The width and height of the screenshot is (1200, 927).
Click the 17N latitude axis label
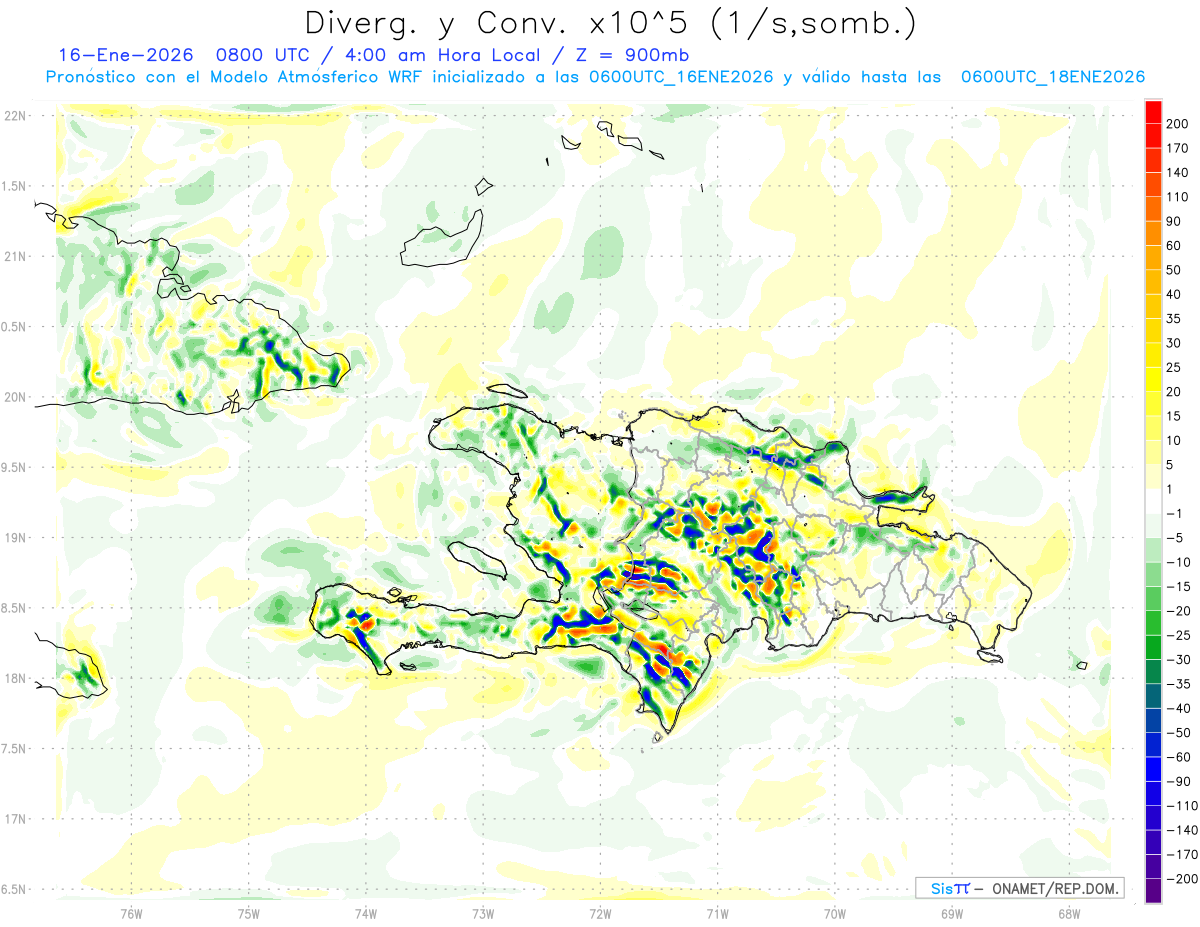coord(14,819)
